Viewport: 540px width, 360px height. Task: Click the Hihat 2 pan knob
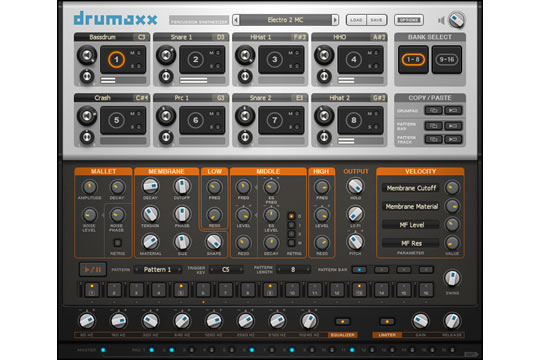324,137
